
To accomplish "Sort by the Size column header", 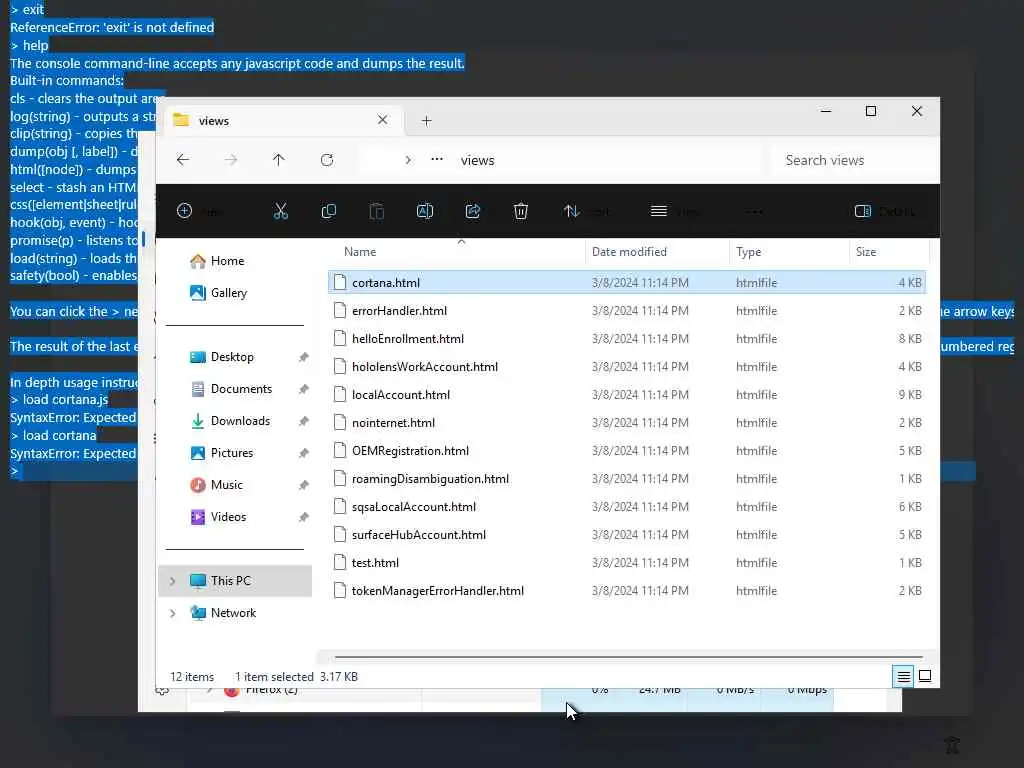I will click(889, 251).
